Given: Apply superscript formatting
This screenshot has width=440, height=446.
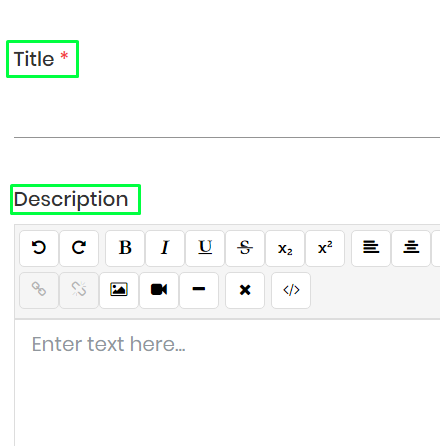Looking at the screenshot, I should (x=325, y=248).
